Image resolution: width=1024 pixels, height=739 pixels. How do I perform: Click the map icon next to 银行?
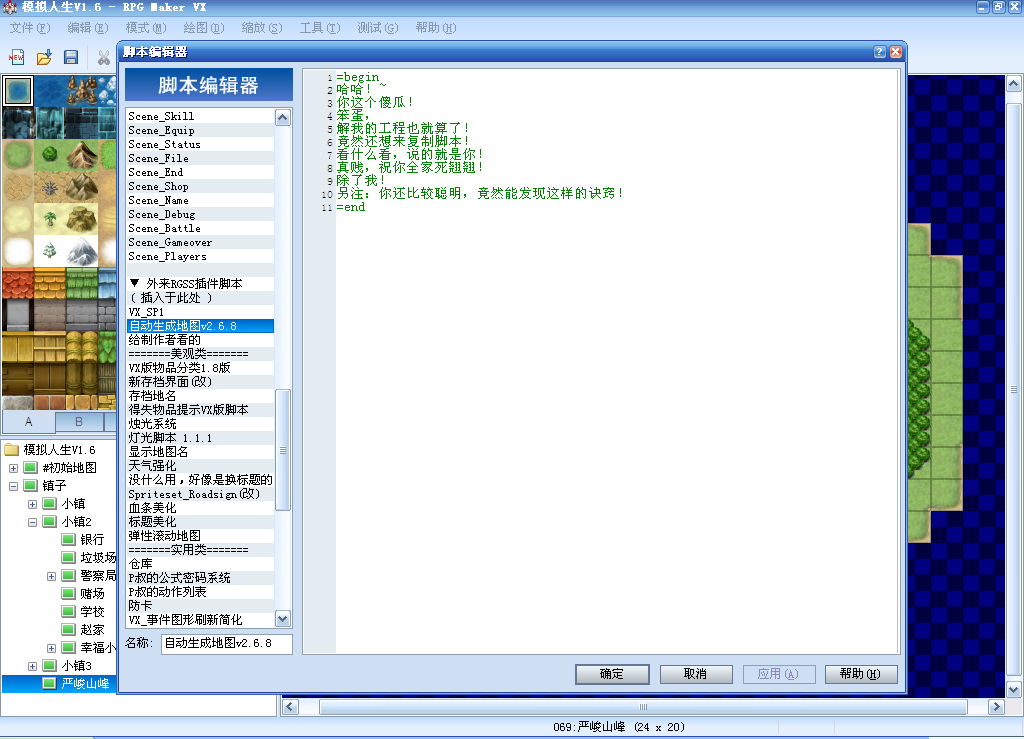[x=68, y=539]
